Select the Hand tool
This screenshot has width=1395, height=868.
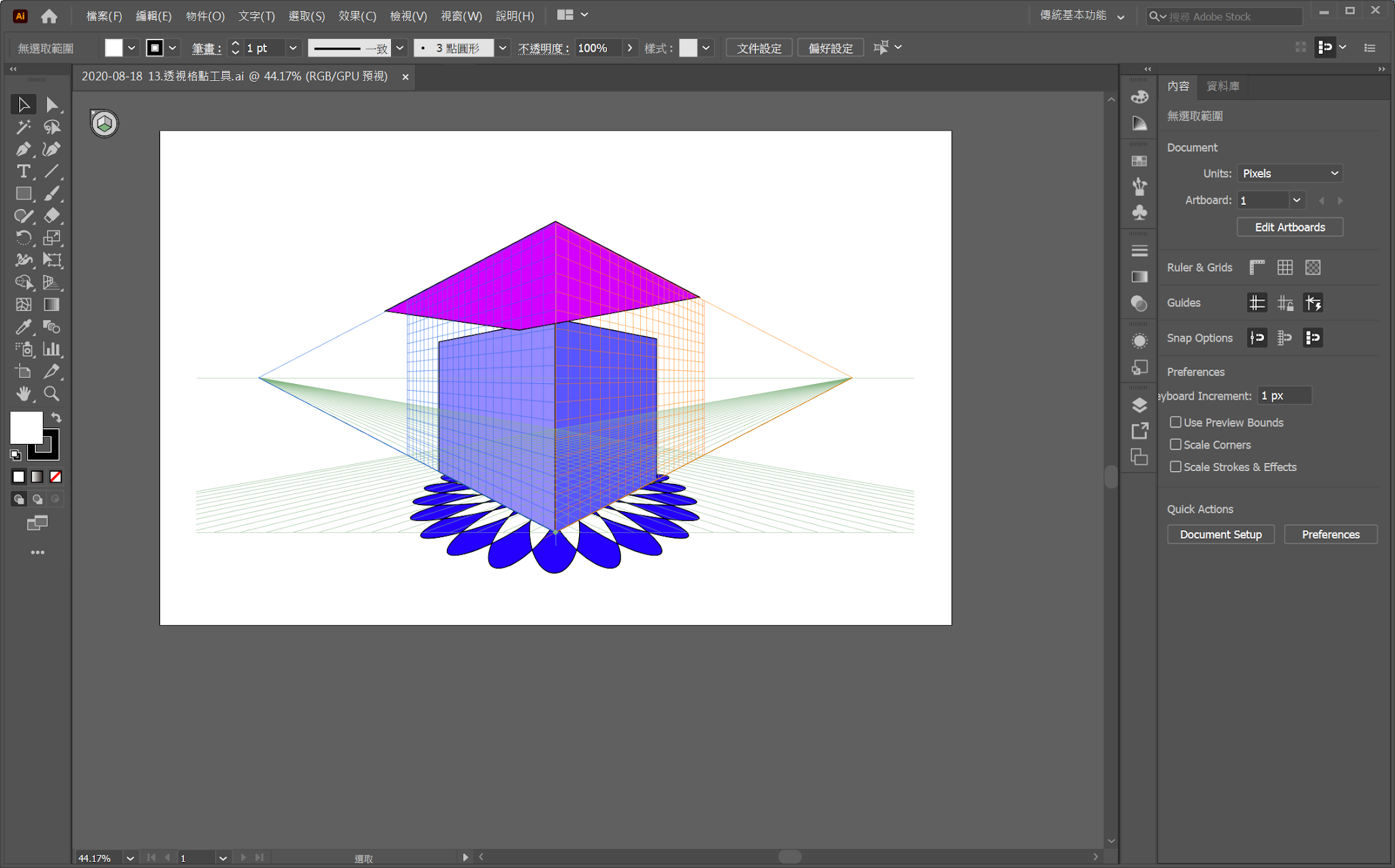[23, 393]
